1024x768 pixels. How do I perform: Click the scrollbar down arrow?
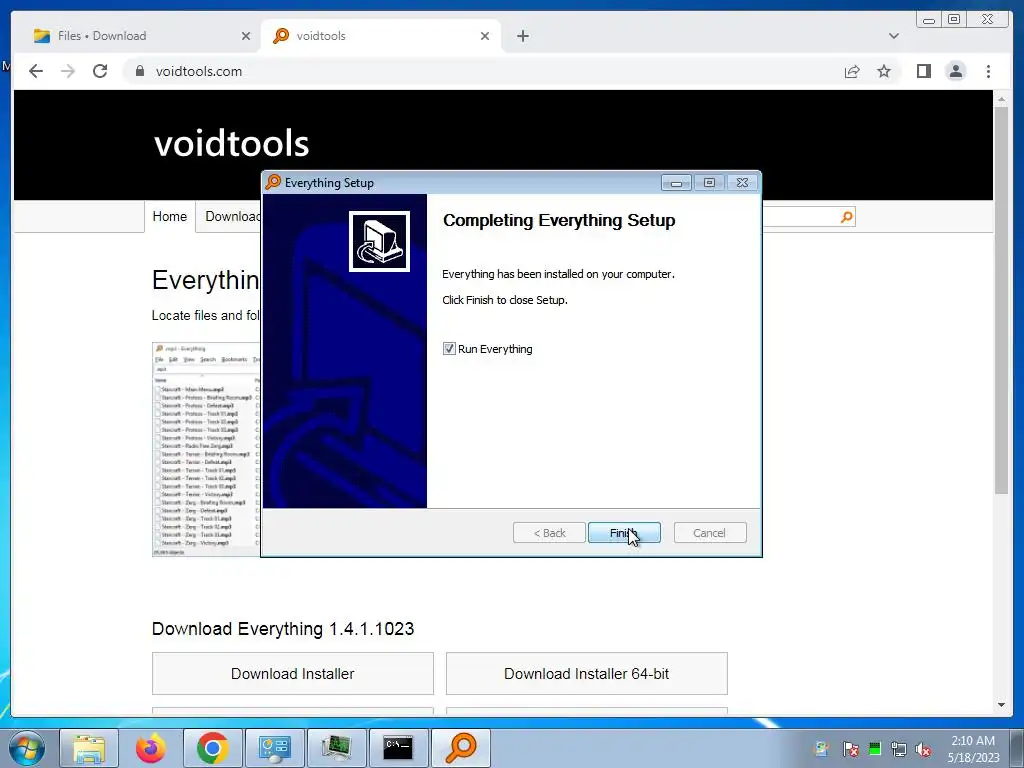[x=1001, y=705]
